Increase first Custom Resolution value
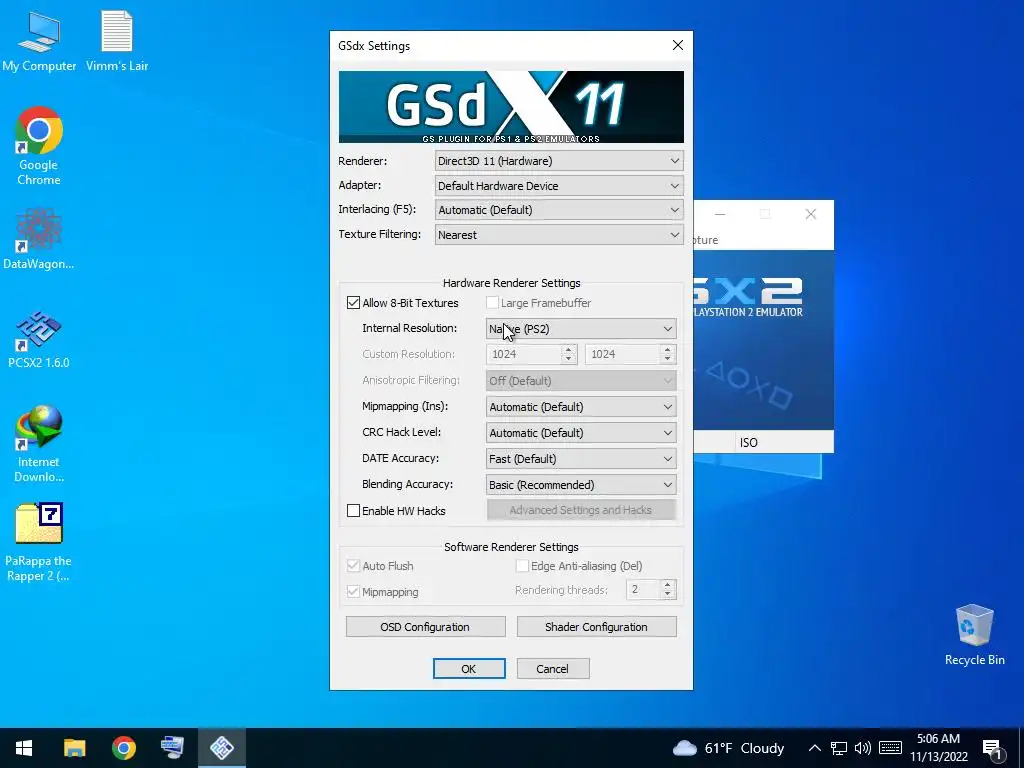This screenshot has height=768, width=1024. [x=569, y=349]
